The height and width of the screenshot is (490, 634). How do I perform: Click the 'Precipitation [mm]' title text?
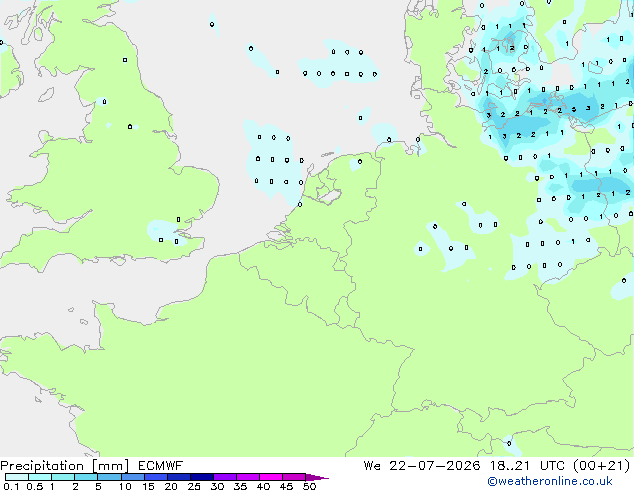[x=65, y=466]
